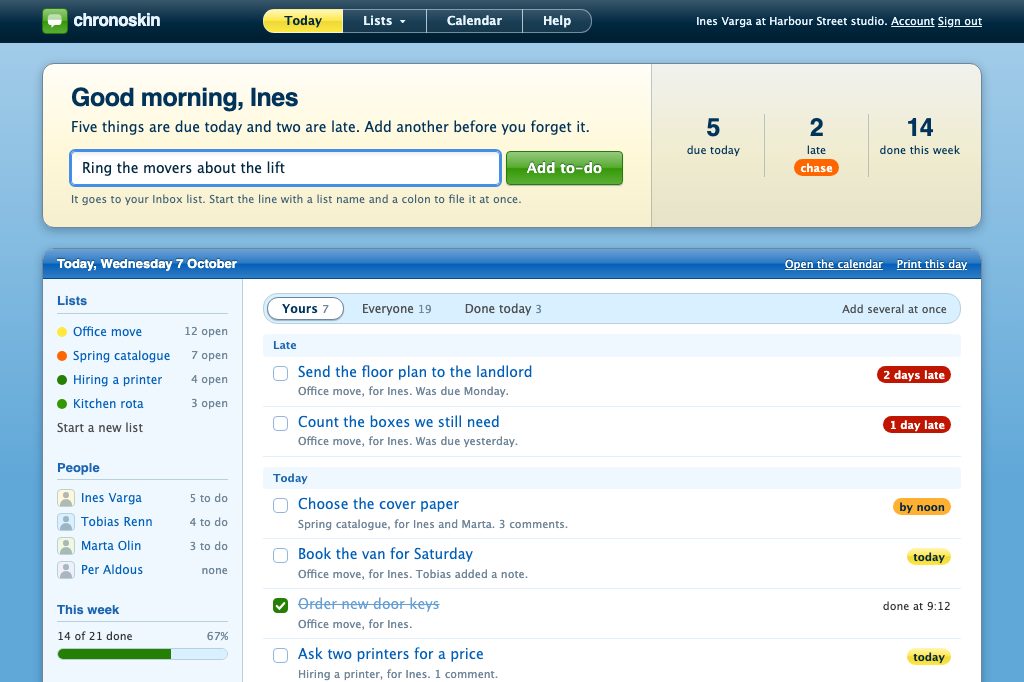Image resolution: width=1024 pixels, height=682 pixels.
Task: Open Ask two printers for a price
Action: 391,654
